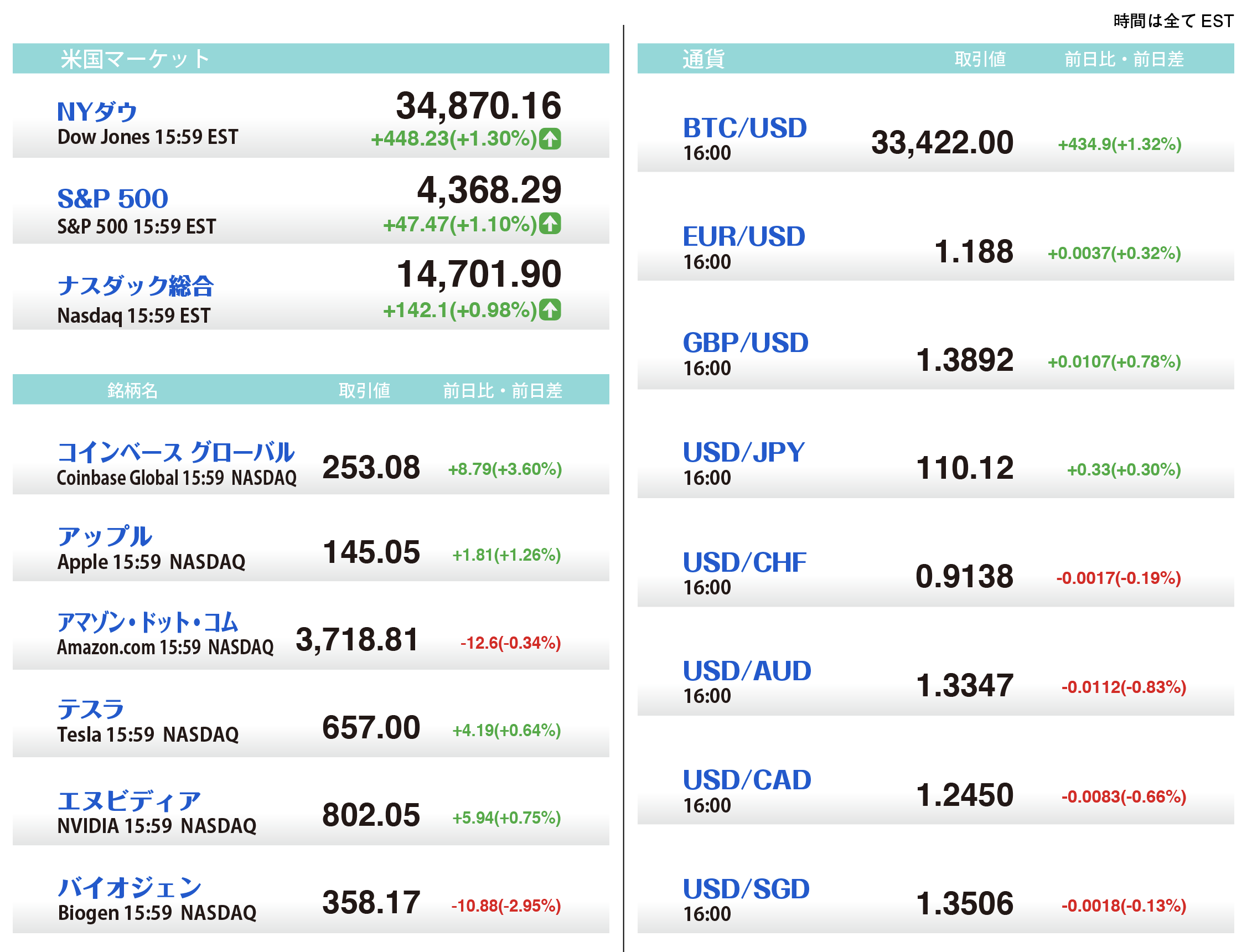Viewport: 1252px width, 952px height.
Task: Open the ナスダック総合 link
Action: [x=136, y=286]
